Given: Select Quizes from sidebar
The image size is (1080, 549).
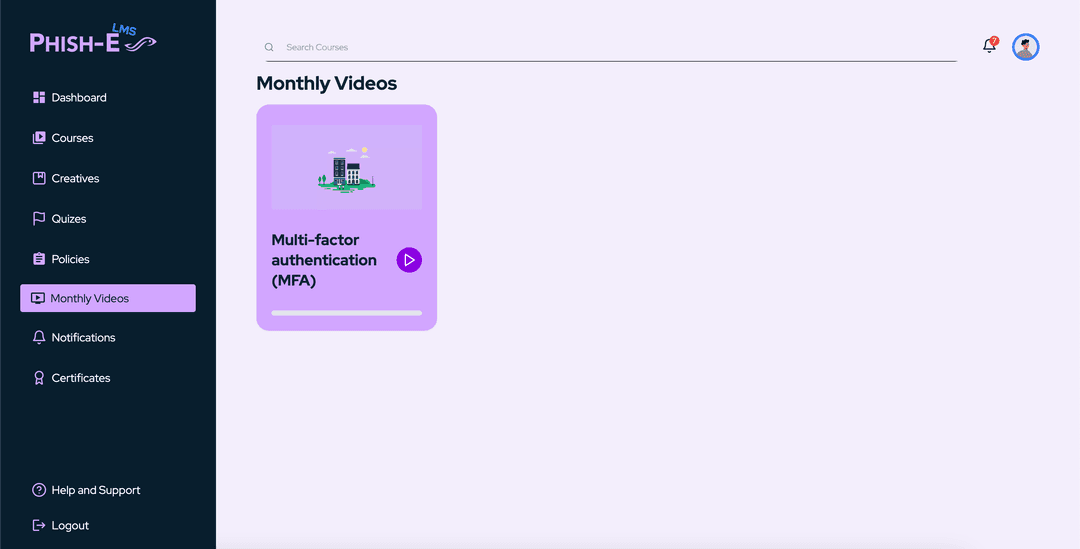Looking at the screenshot, I should pyautogui.click(x=69, y=218).
